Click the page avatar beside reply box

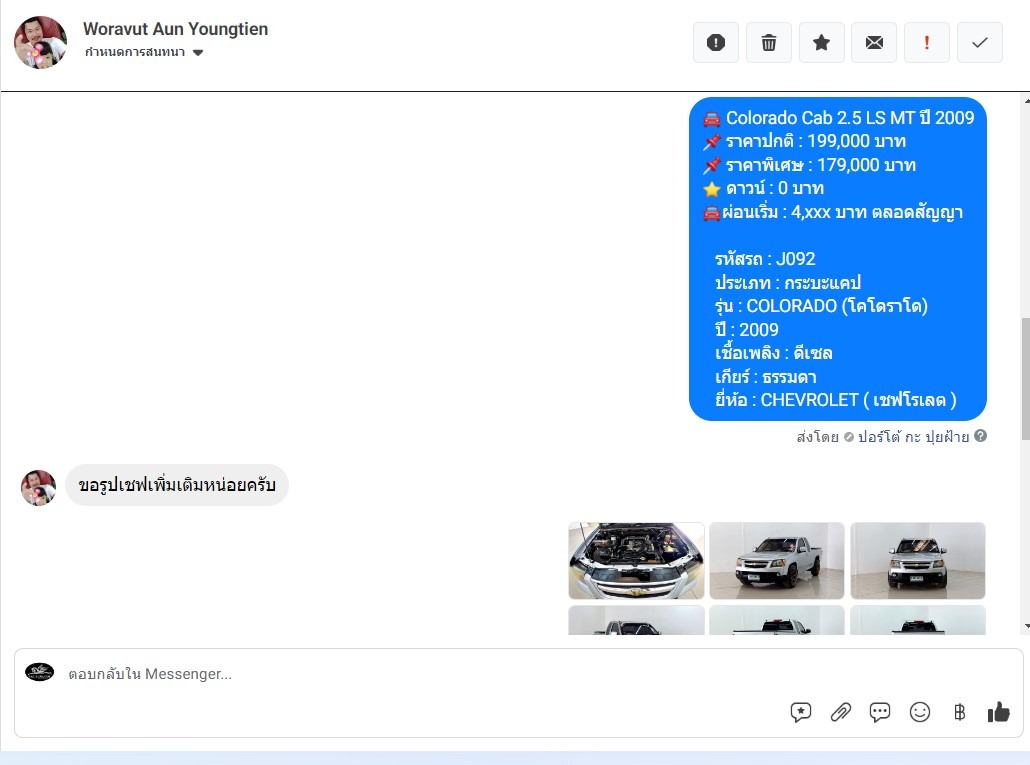[x=39, y=672]
